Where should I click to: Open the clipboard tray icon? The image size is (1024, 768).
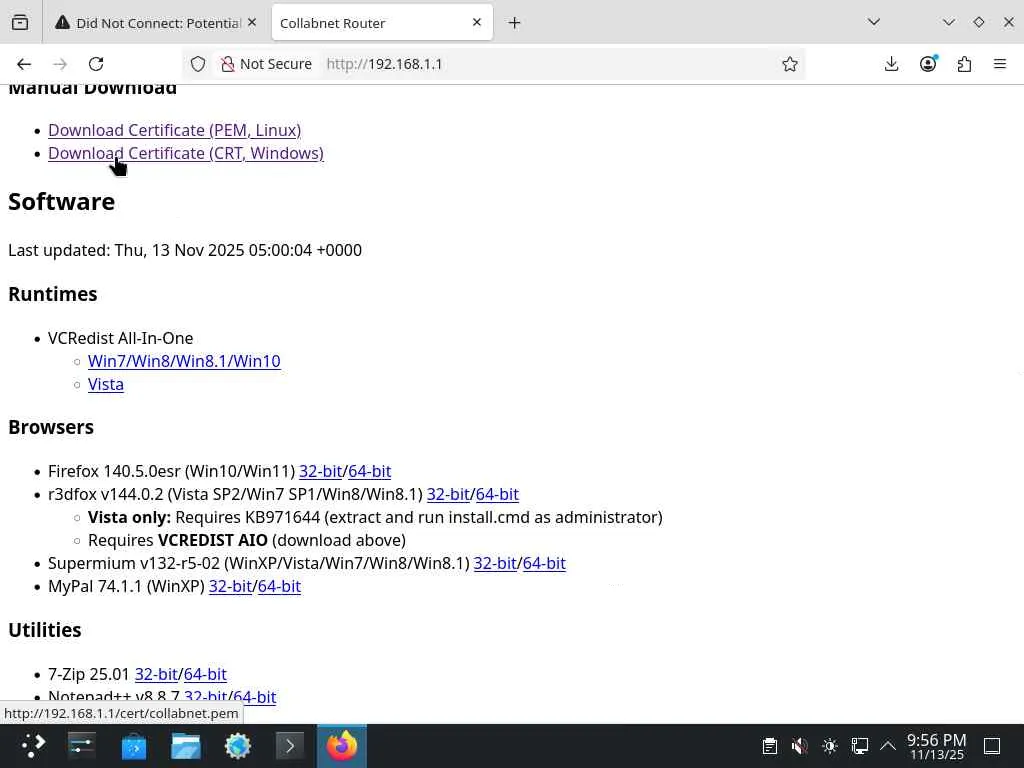click(769, 746)
